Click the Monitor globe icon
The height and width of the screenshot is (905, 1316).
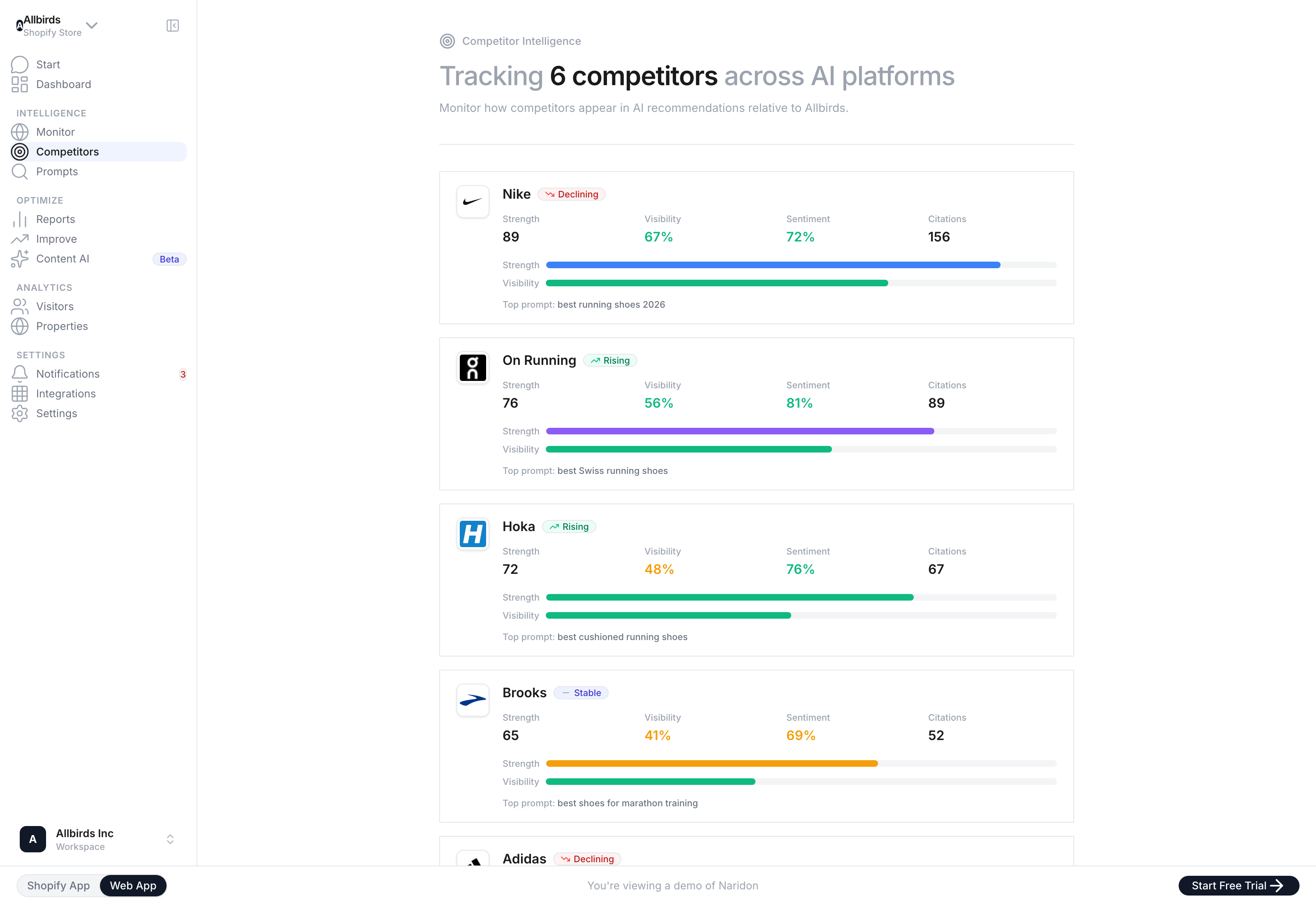point(20,132)
